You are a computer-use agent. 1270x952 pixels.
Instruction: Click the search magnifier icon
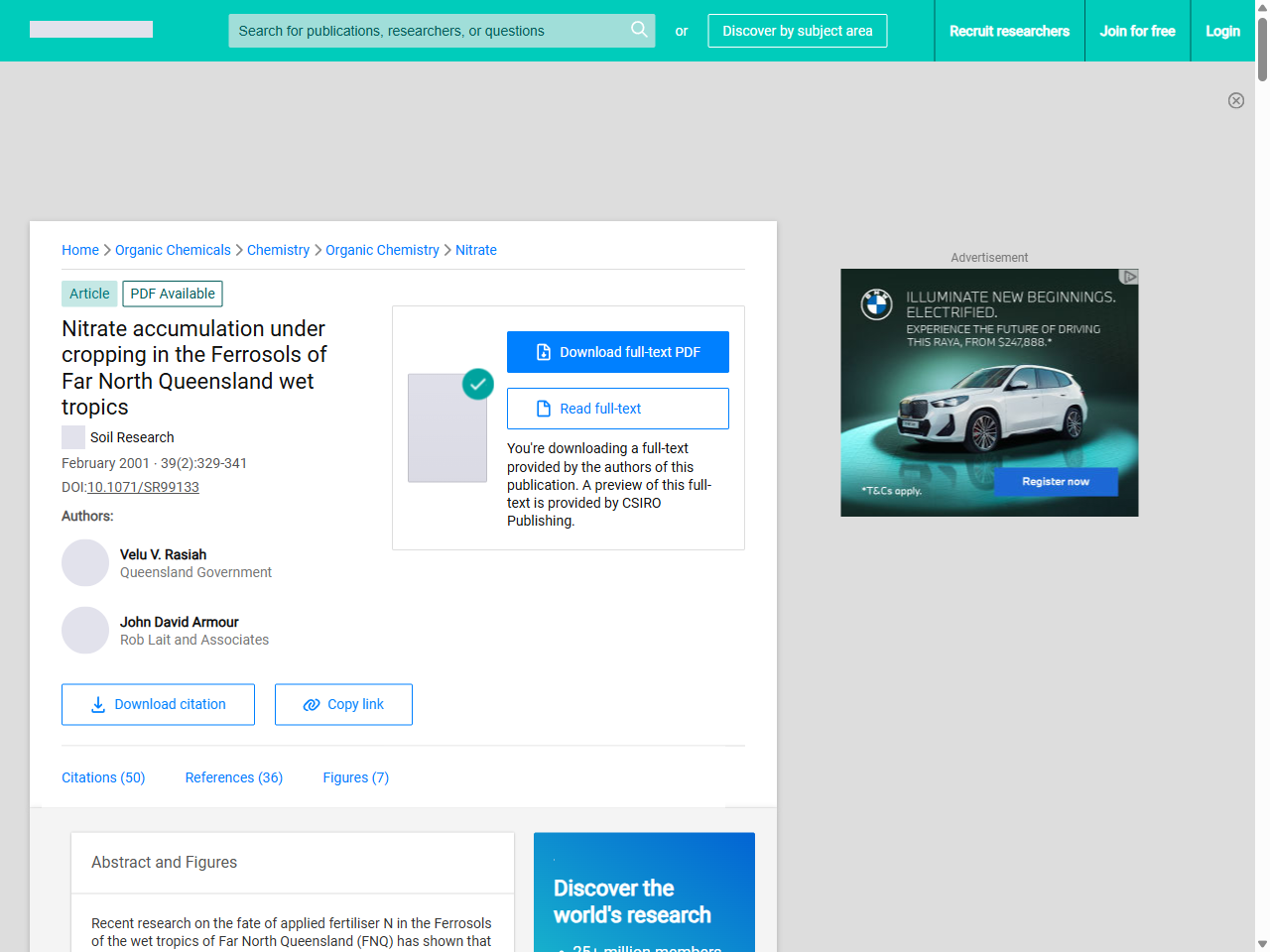pyautogui.click(x=639, y=30)
